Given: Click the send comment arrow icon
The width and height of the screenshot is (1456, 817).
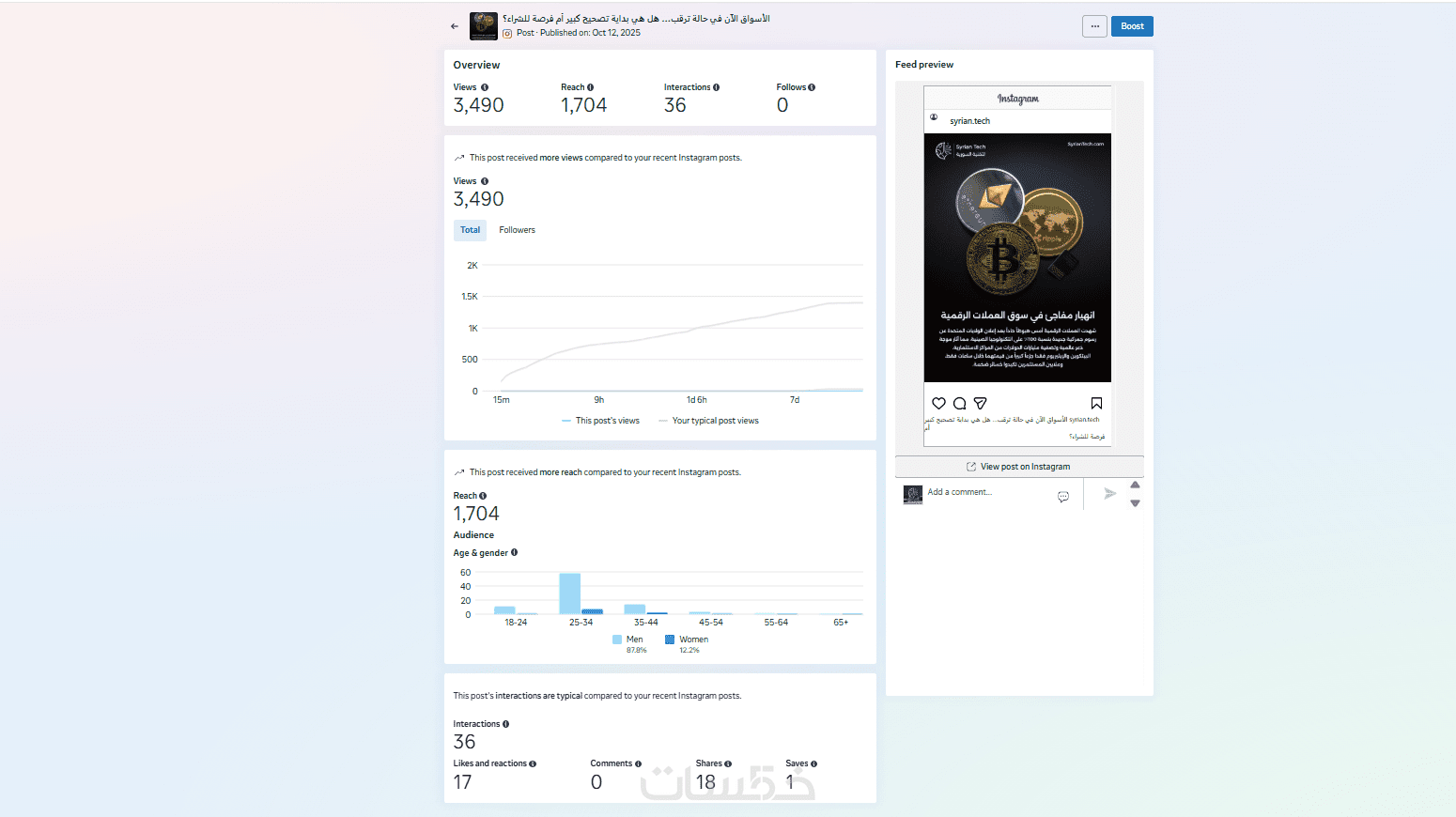Looking at the screenshot, I should point(1109,493).
